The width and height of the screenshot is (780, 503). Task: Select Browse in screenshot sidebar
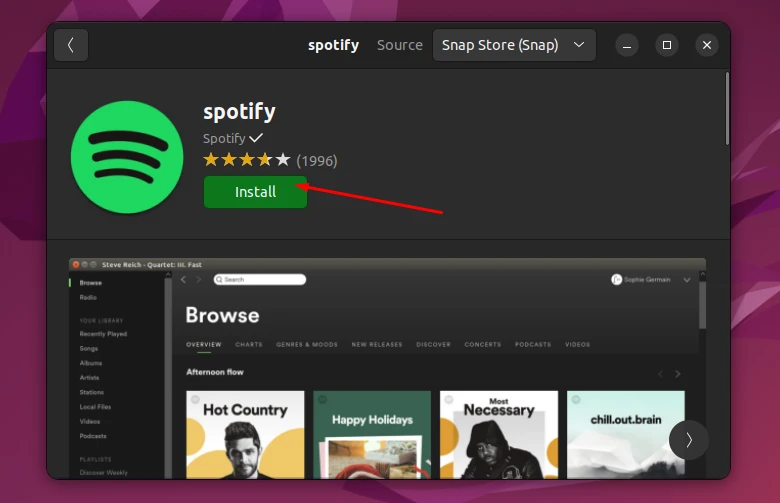(x=91, y=283)
